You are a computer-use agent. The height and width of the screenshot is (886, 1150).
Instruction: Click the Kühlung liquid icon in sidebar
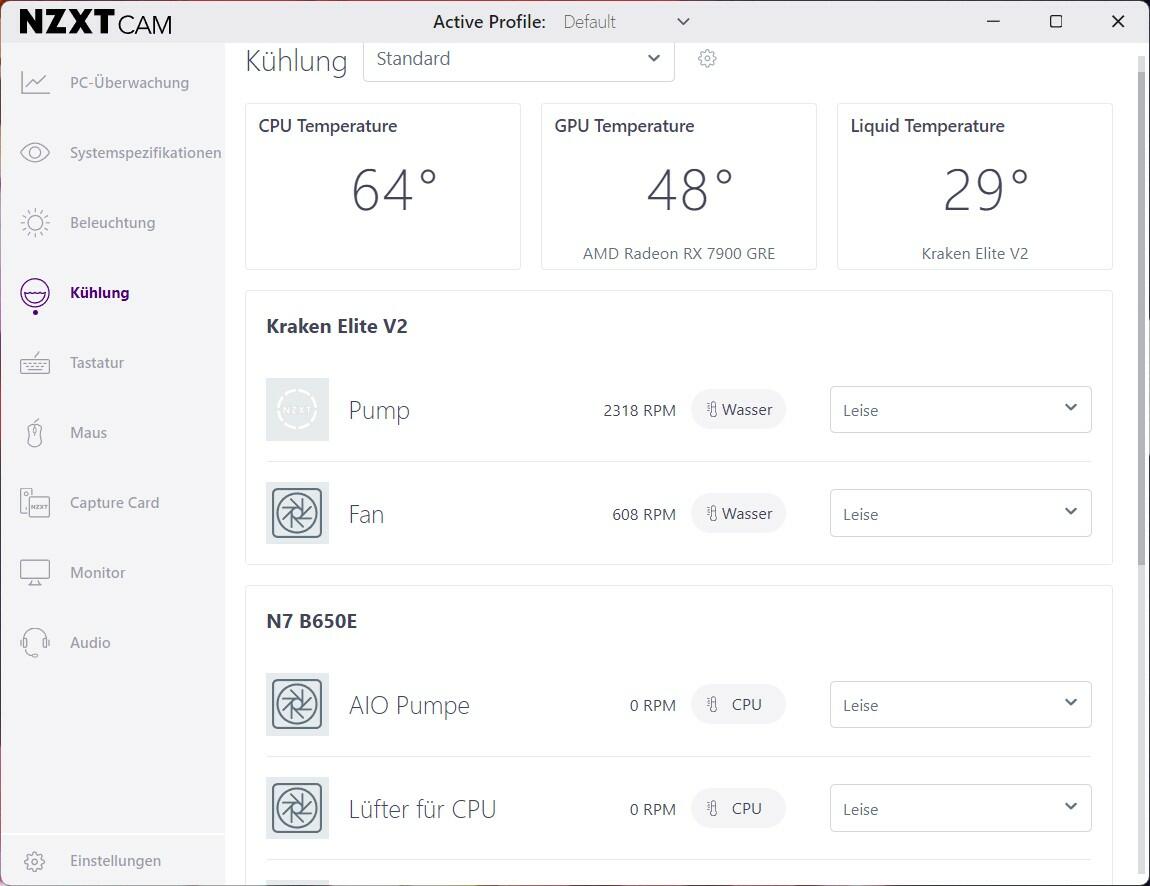[34, 295]
